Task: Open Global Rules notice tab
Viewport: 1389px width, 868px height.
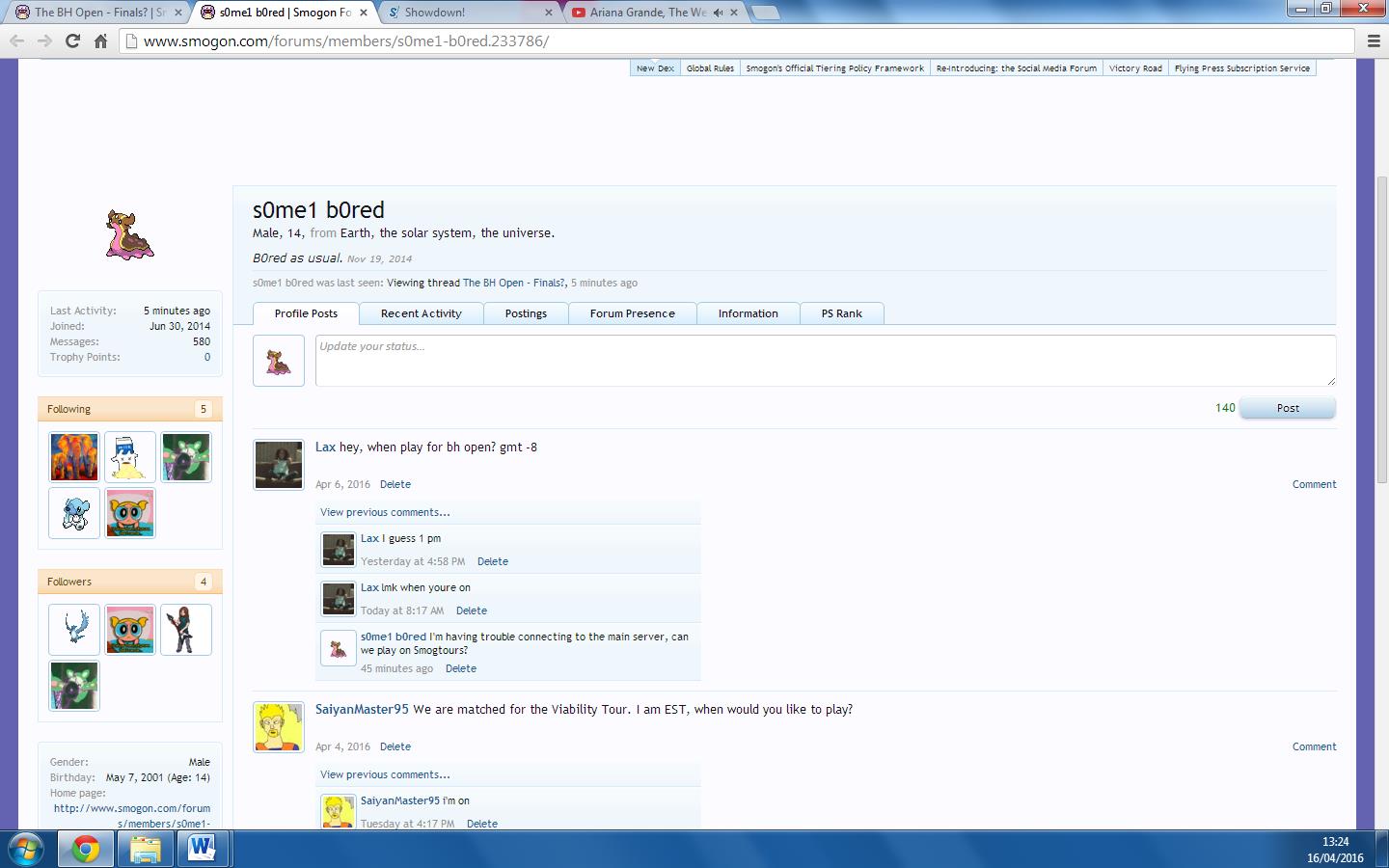Action: (710, 68)
